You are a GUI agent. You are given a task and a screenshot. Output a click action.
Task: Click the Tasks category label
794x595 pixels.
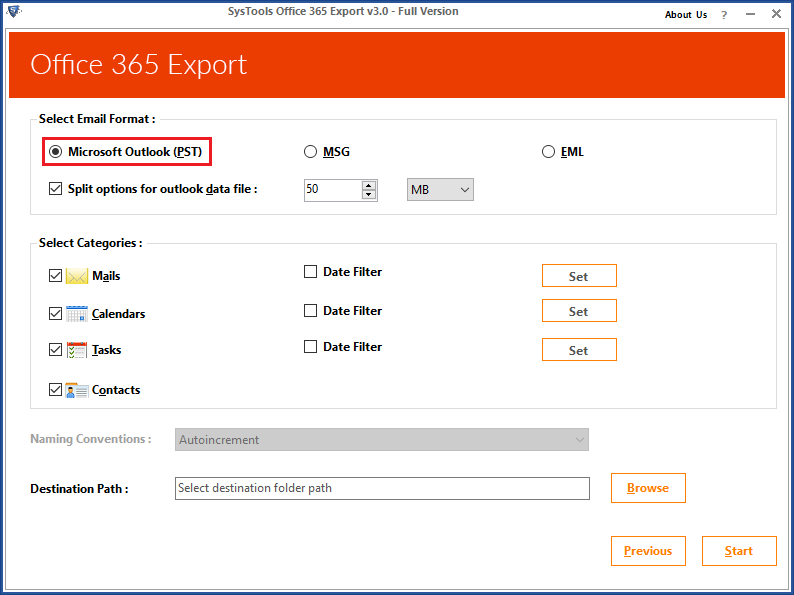click(x=106, y=350)
